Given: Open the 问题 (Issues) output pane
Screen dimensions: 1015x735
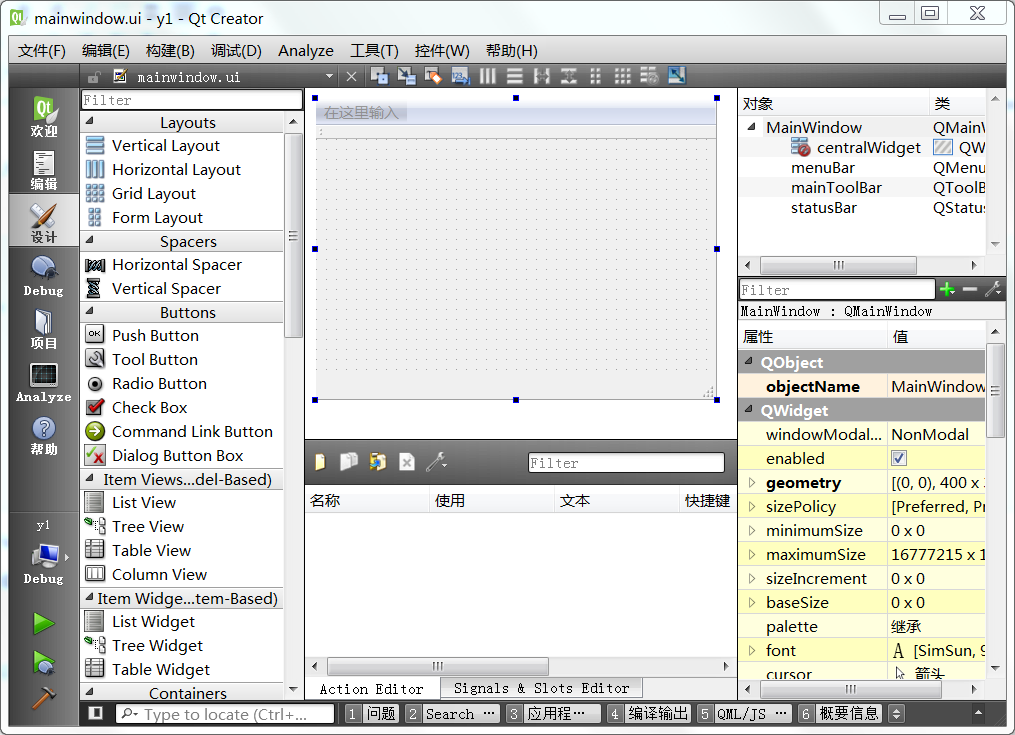Looking at the screenshot, I should coord(371,713).
